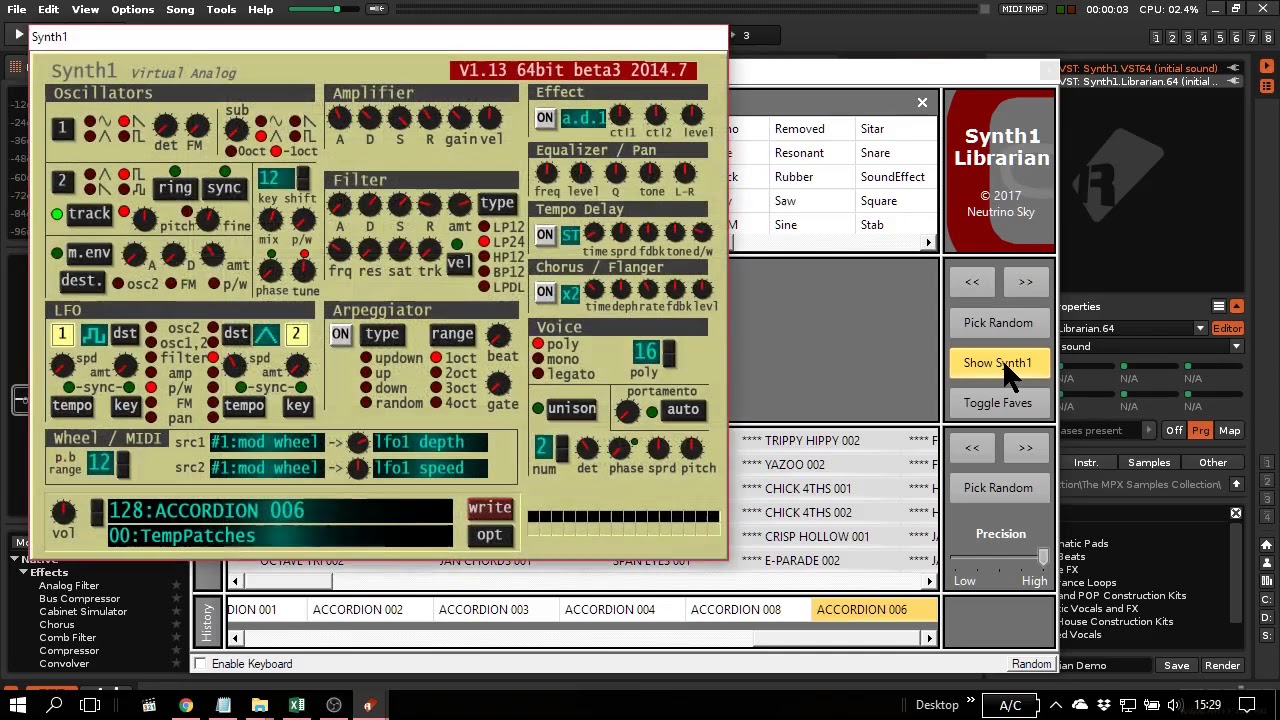Open the Windows Start menu
This screenshot has width=1280, height=720.
tap(17, 705)
